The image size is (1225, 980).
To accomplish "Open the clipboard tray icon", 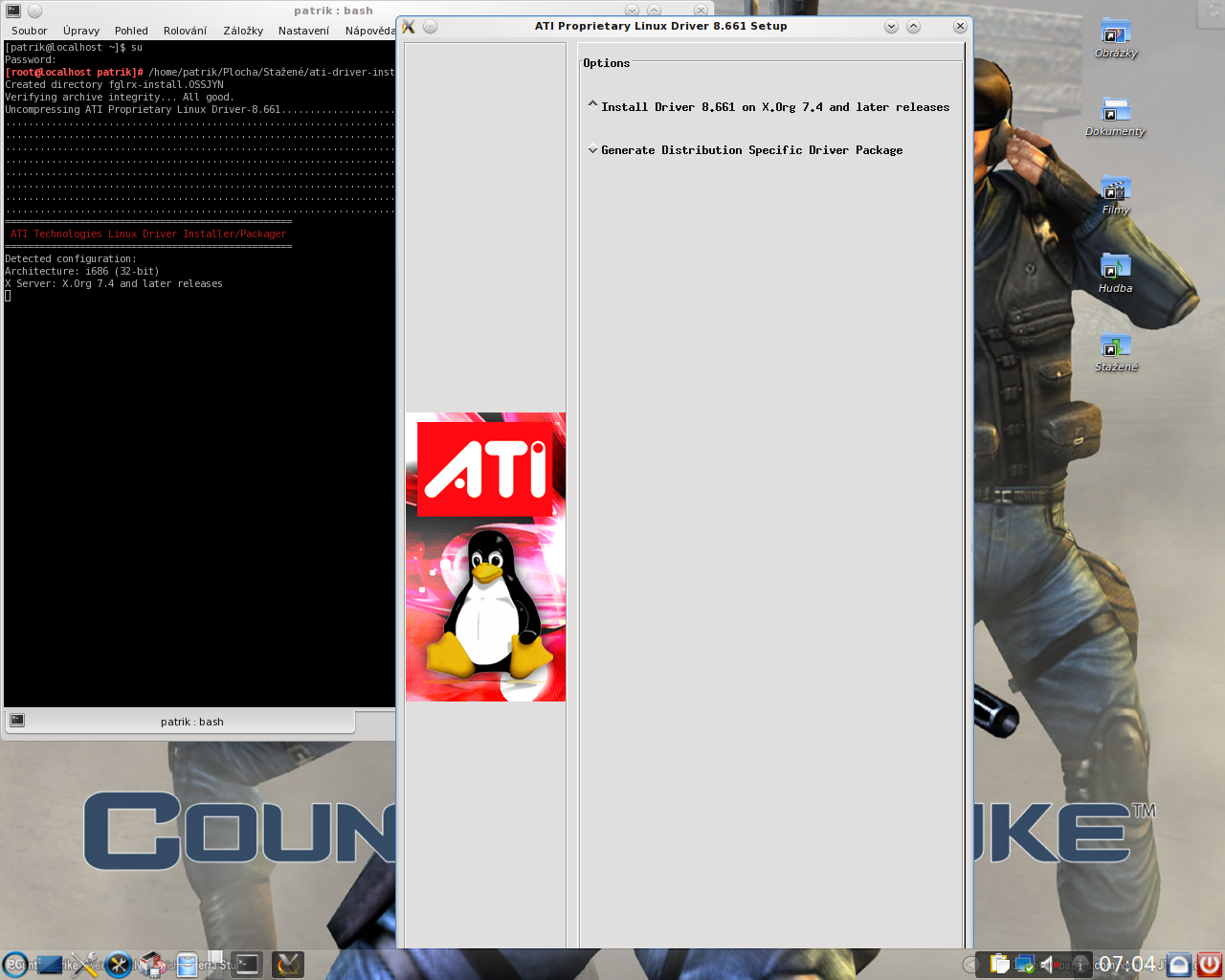I will click(1000, 965).
